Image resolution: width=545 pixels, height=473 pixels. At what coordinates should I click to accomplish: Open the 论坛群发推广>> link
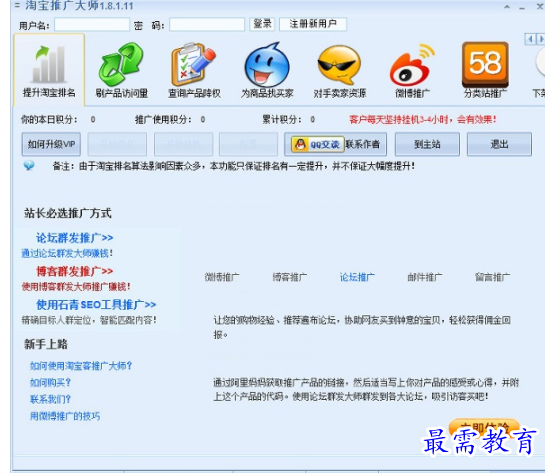point(75,238)
